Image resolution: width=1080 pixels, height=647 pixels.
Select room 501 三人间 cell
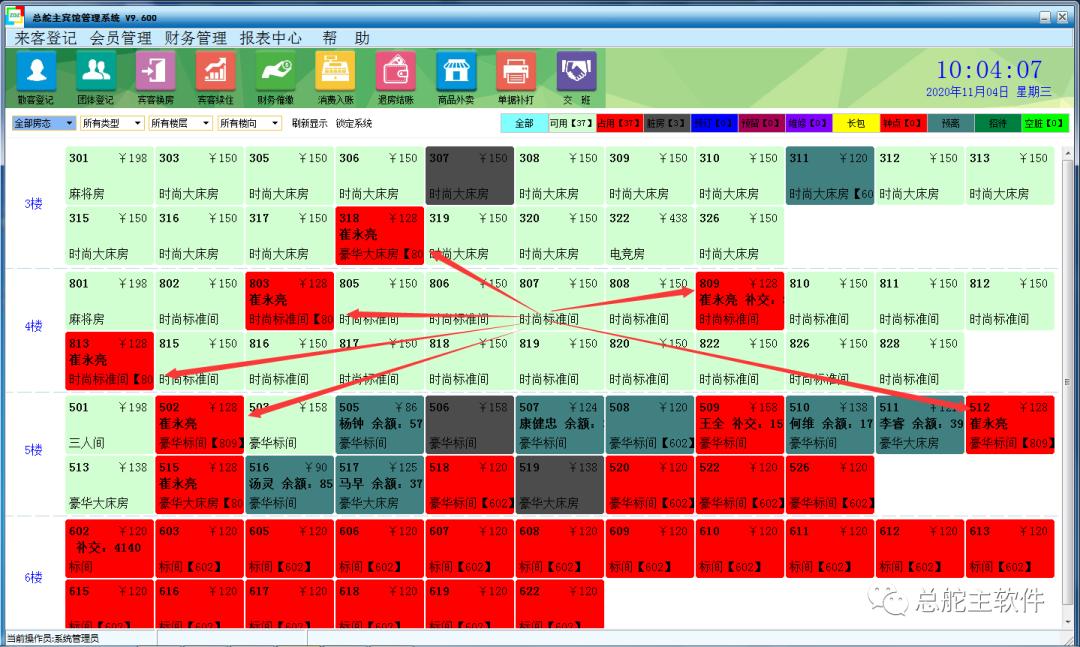[x=109, y=425]
